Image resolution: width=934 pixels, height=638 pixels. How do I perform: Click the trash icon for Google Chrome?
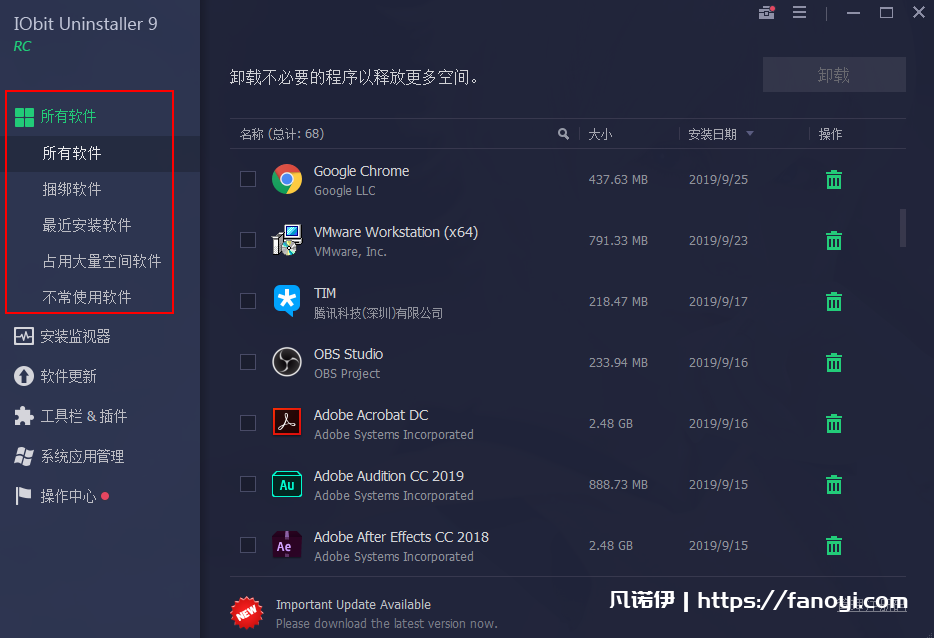834,179
